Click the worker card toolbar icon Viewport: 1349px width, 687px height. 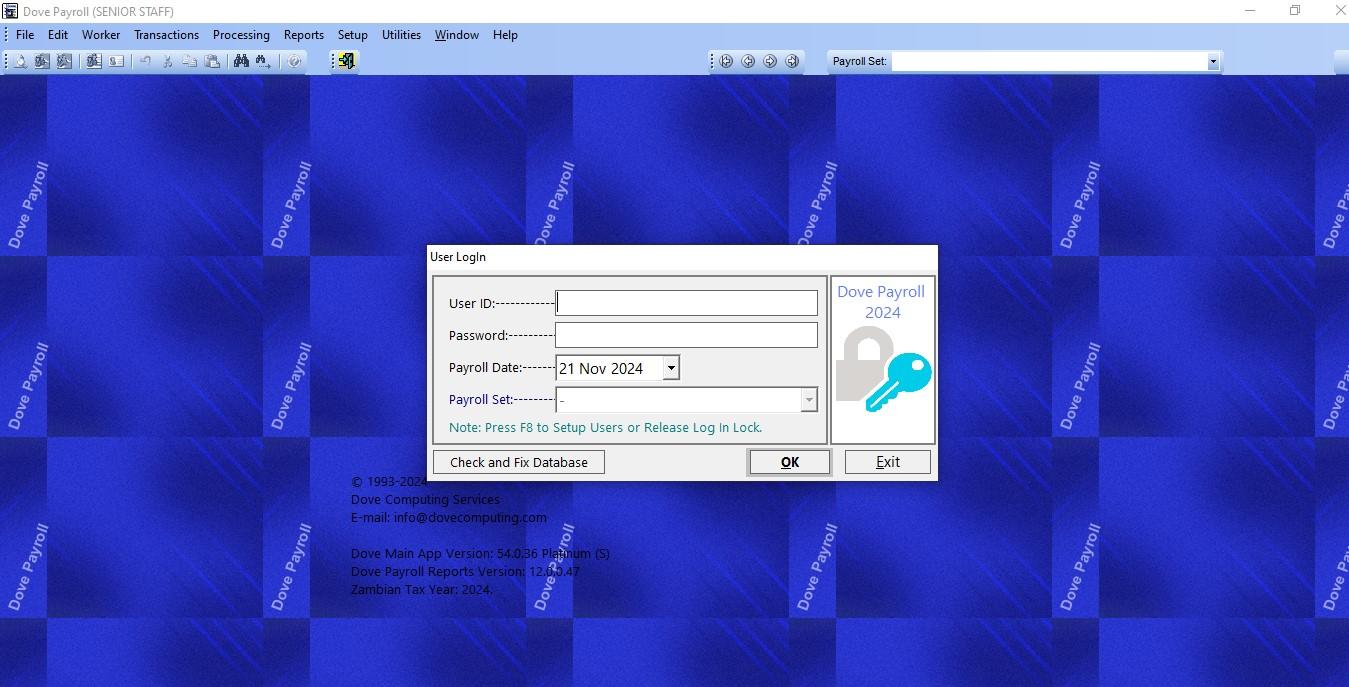point(116,61)
